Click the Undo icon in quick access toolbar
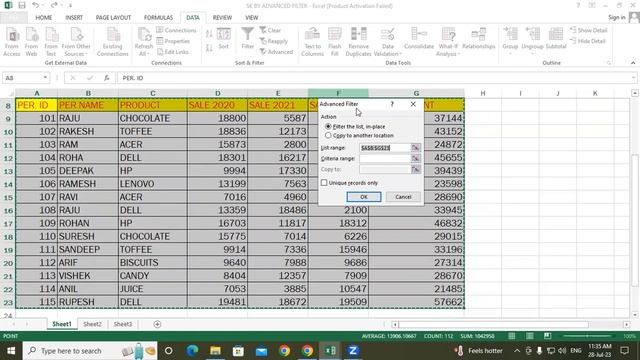The height and width of the screenshot is (360, 640). pos(36,5)
